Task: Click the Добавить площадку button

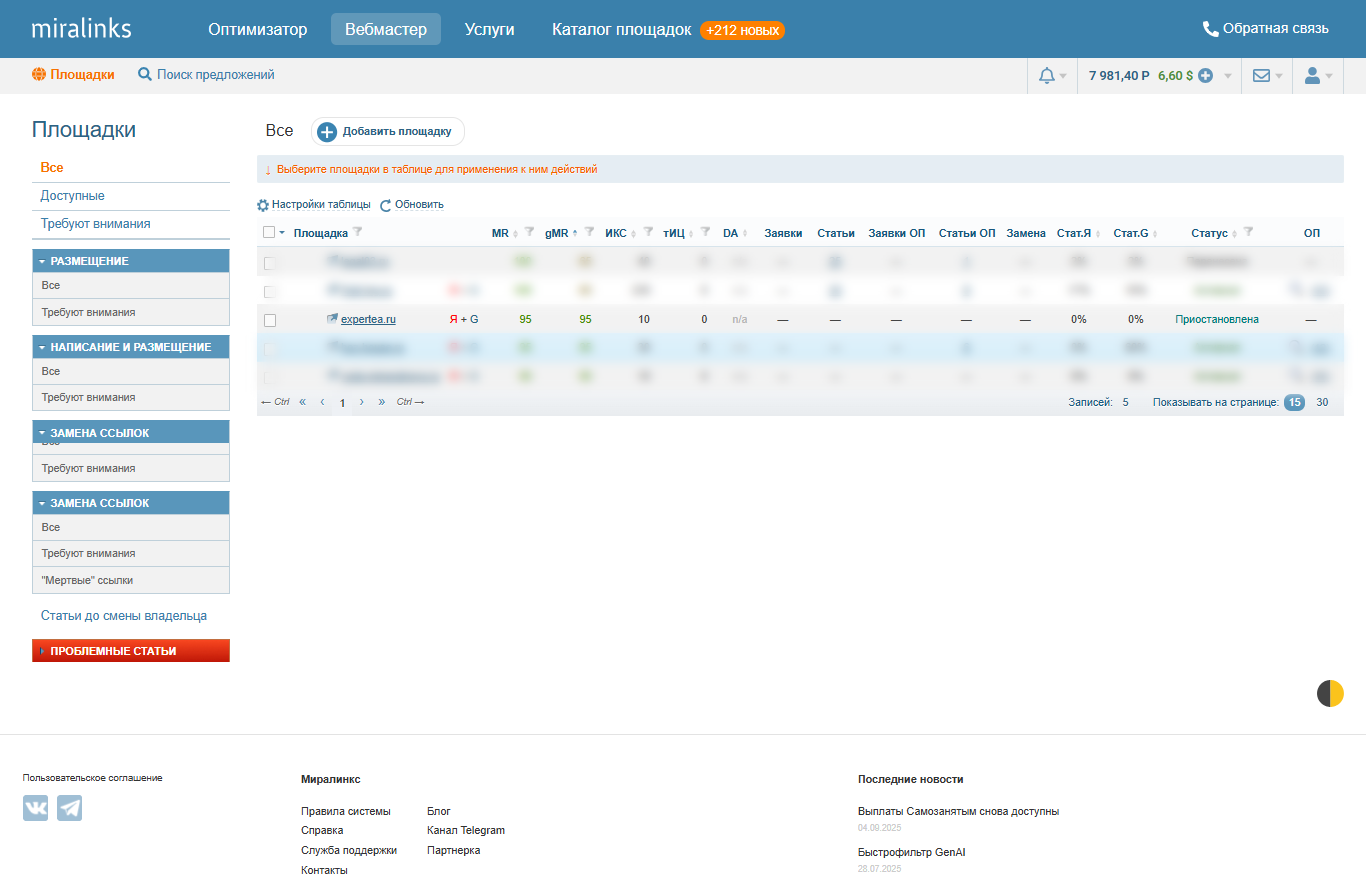Action: [387, 132]
